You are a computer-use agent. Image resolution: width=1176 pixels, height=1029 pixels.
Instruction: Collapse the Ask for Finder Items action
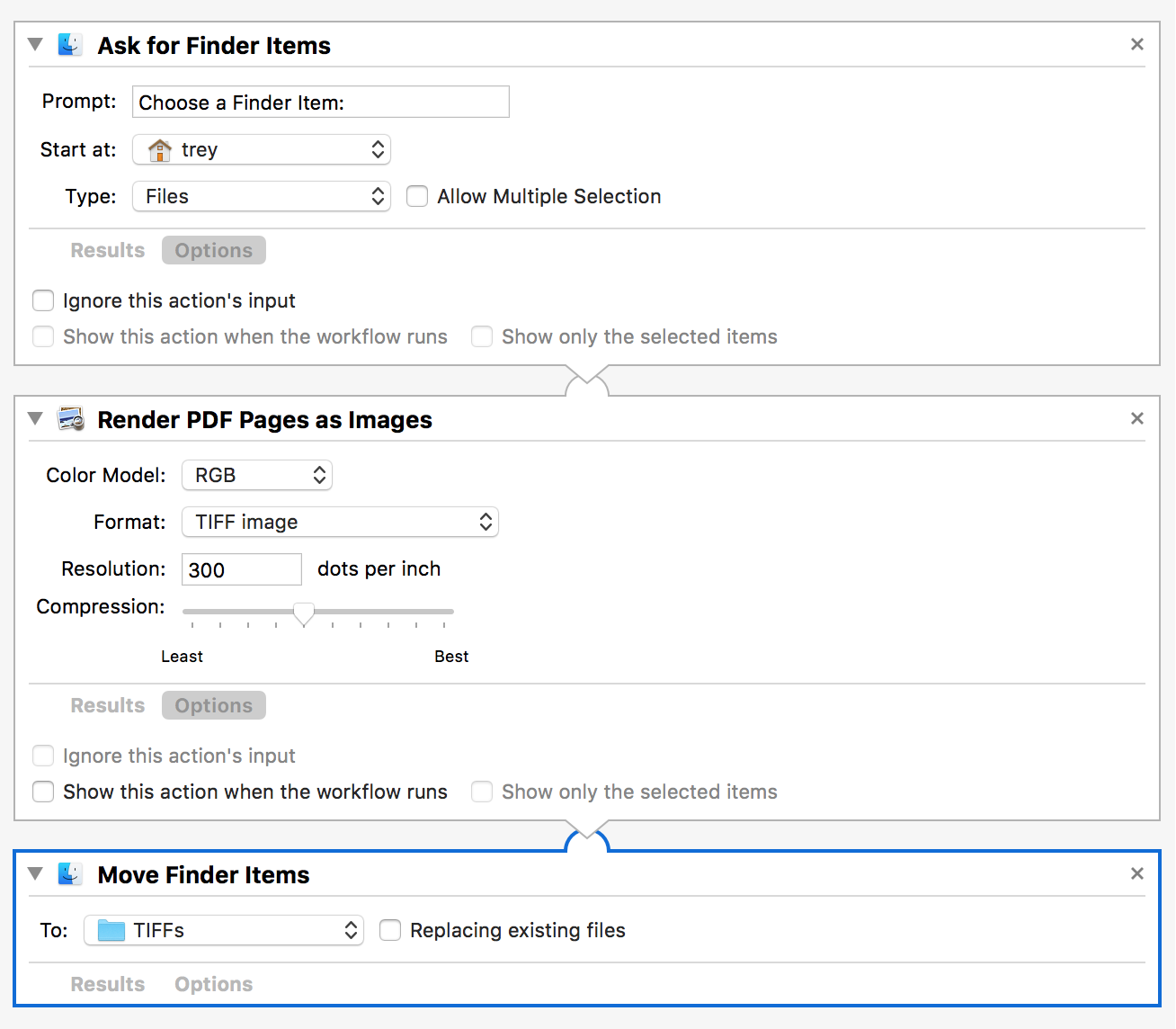click(35, 44)
